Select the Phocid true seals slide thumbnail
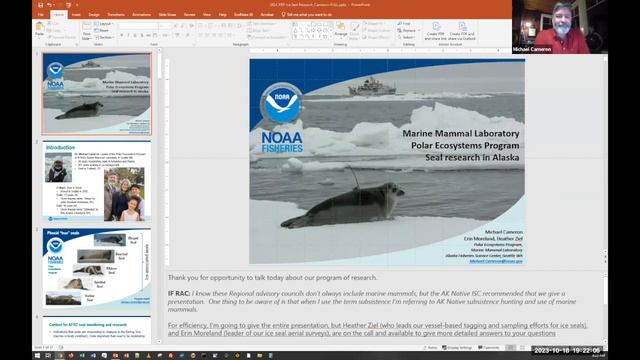640x360 pixels. click(x=97, y=268)
